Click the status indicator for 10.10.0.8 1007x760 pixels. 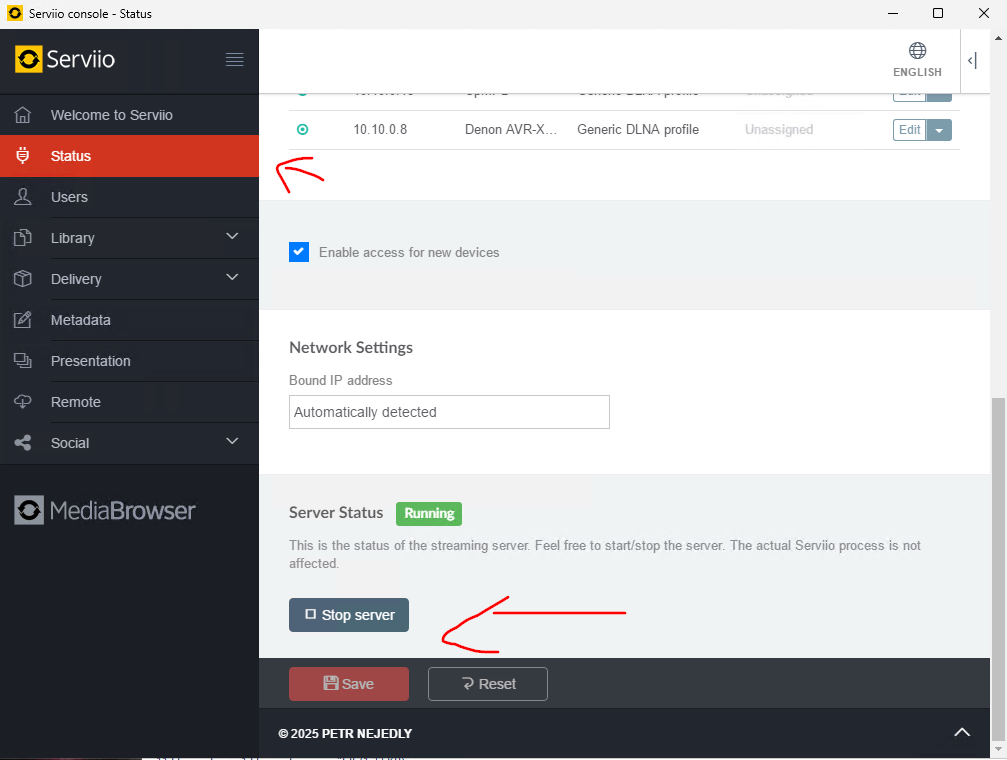click(302, 130)
